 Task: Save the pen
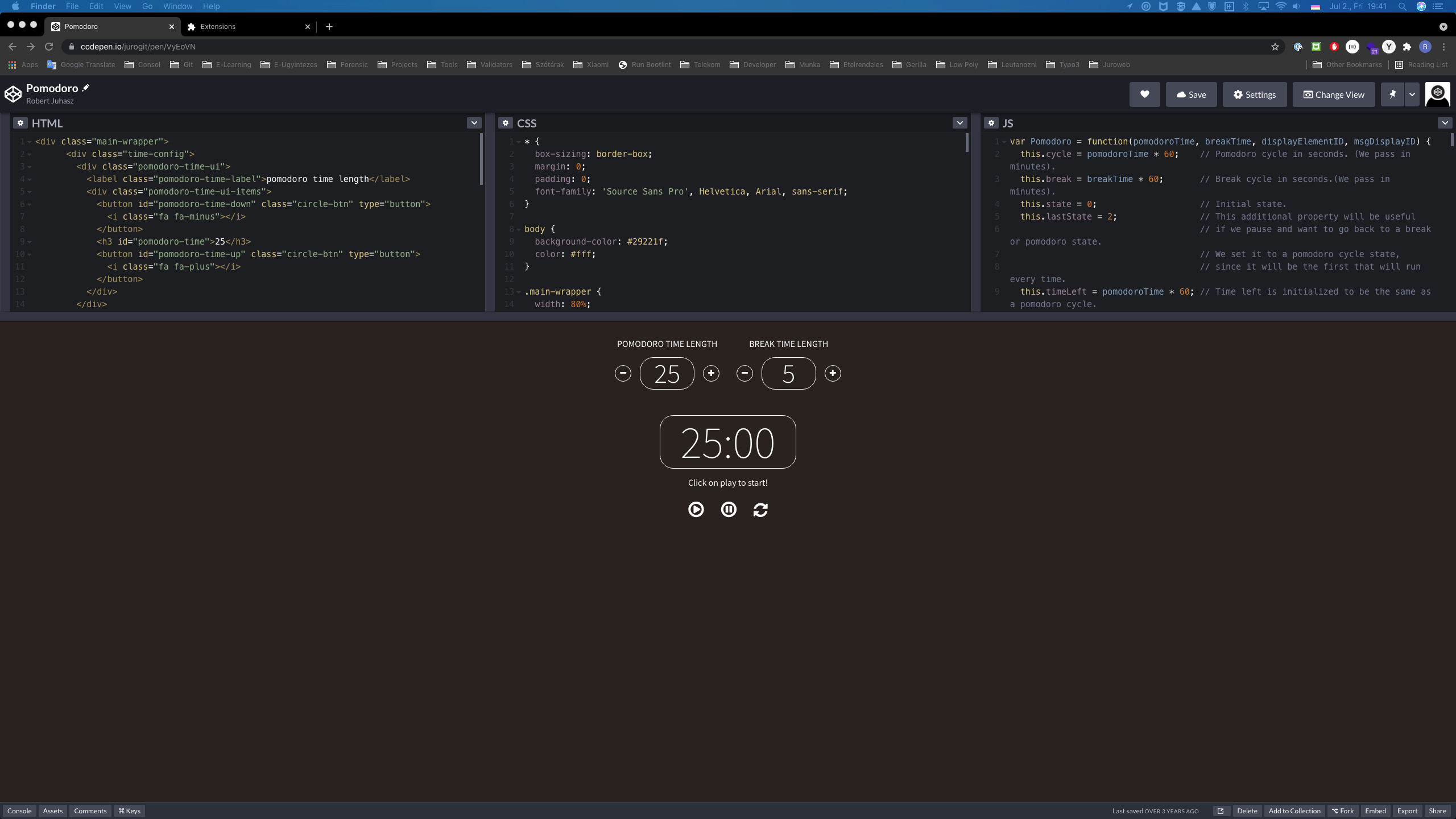click(1191, 94)
